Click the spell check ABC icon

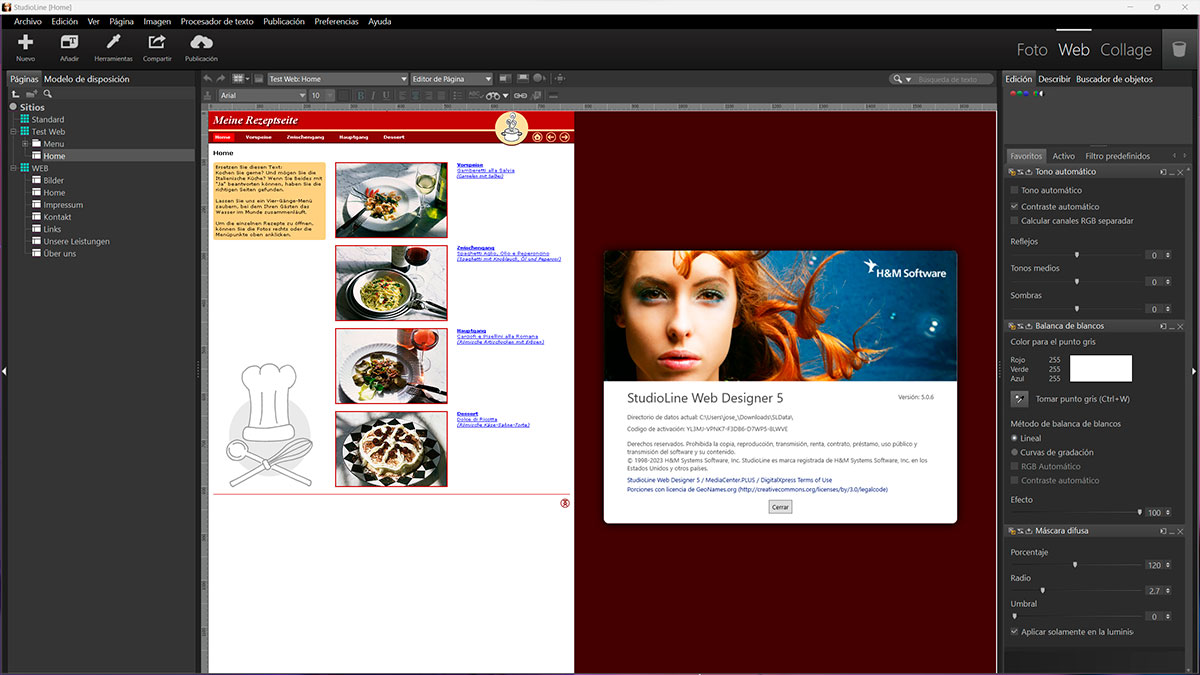pyautogui.click(x=475, y=95)
